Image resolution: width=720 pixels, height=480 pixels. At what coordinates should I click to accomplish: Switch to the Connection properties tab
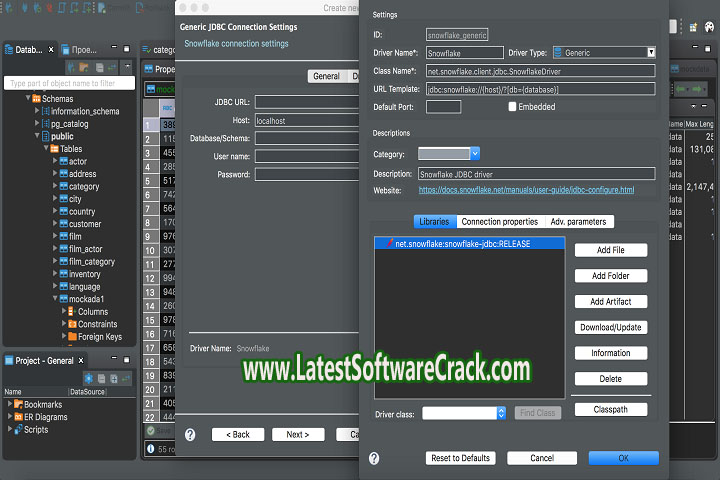499,221
